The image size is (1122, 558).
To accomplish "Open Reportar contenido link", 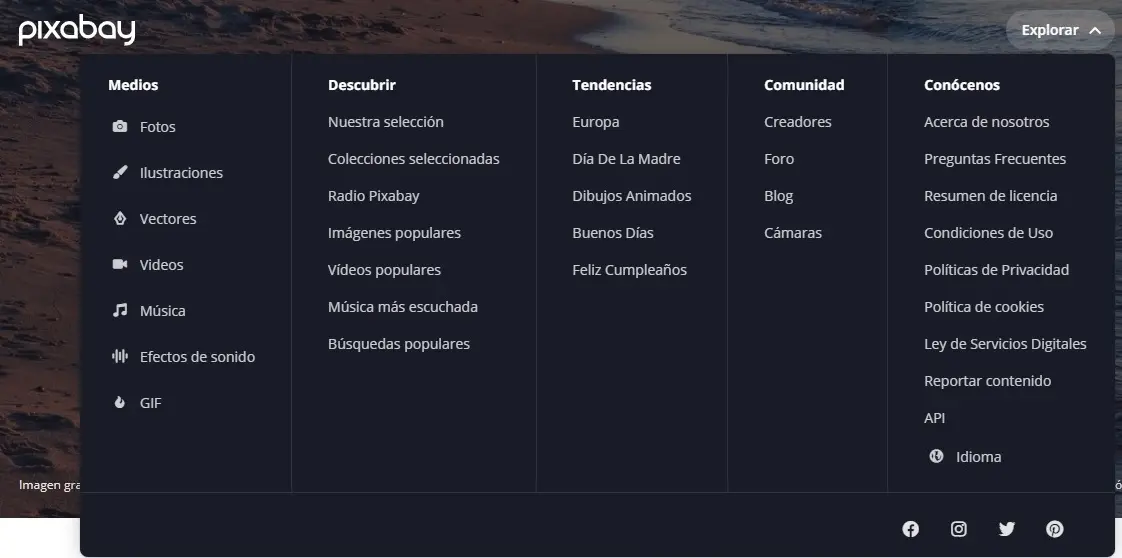I will pos(987,381).
